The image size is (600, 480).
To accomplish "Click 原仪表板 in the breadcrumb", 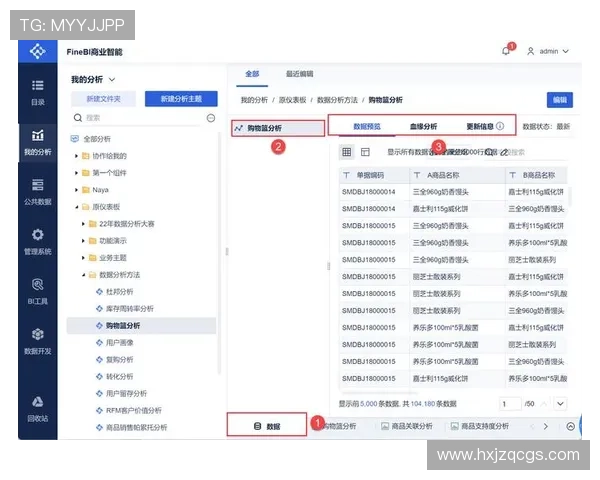I will pos(292,100).
